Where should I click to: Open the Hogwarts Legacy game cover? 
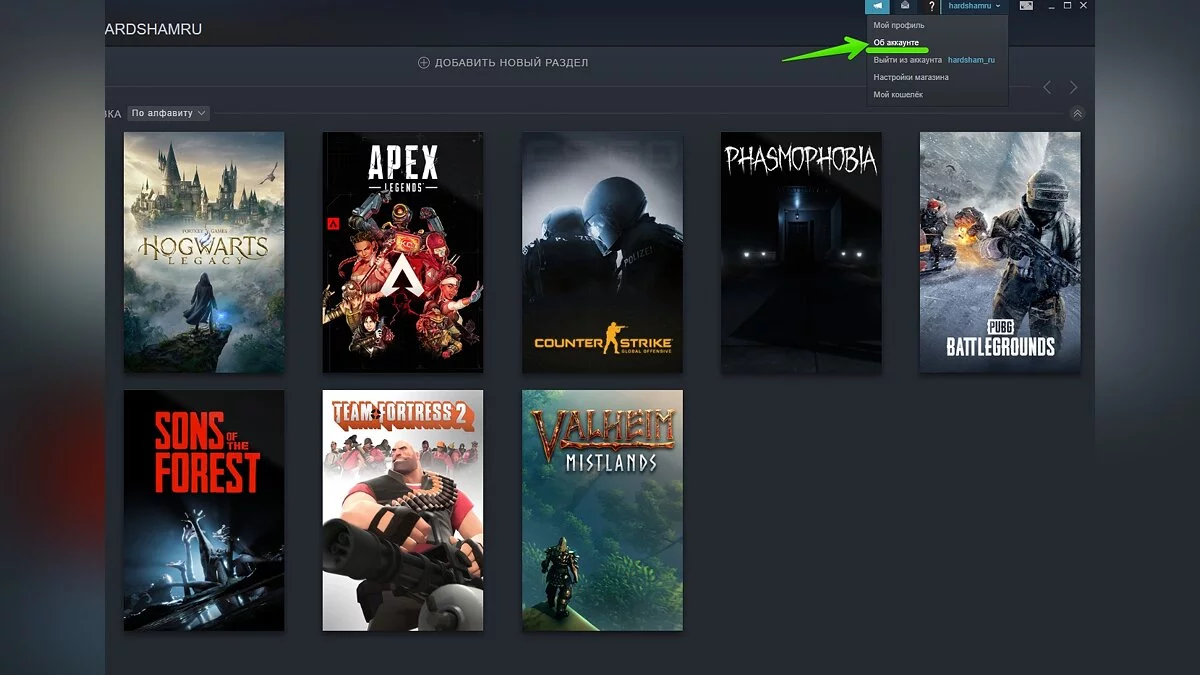[x=204, y=253]
